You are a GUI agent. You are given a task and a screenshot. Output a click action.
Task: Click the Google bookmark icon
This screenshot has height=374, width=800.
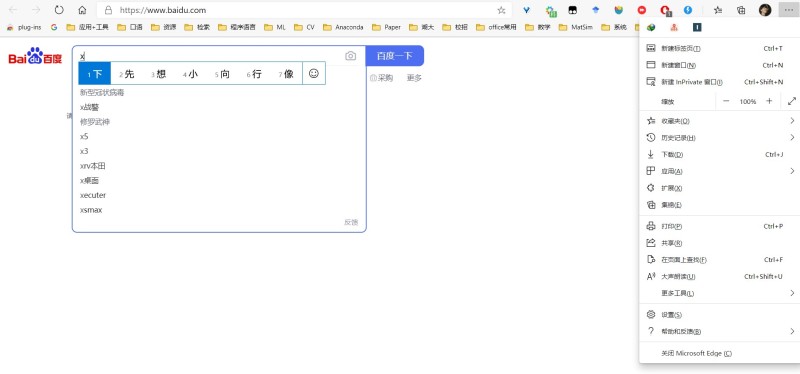point(54,27)
